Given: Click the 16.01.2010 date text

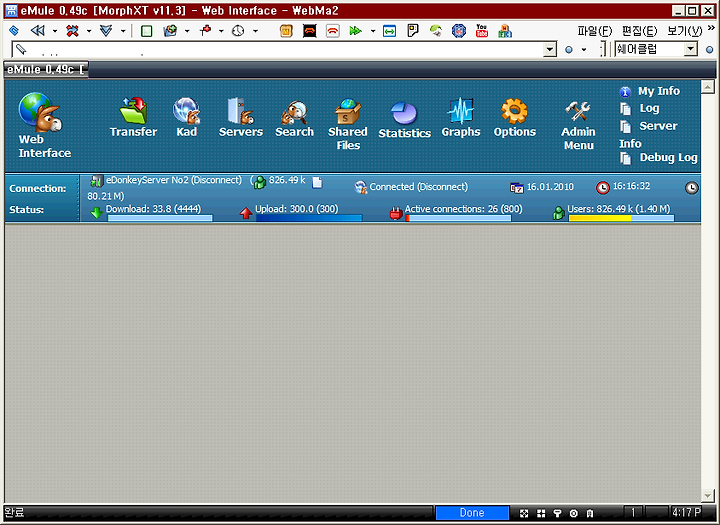Looking at the screenshot, I should coord(550,186).
